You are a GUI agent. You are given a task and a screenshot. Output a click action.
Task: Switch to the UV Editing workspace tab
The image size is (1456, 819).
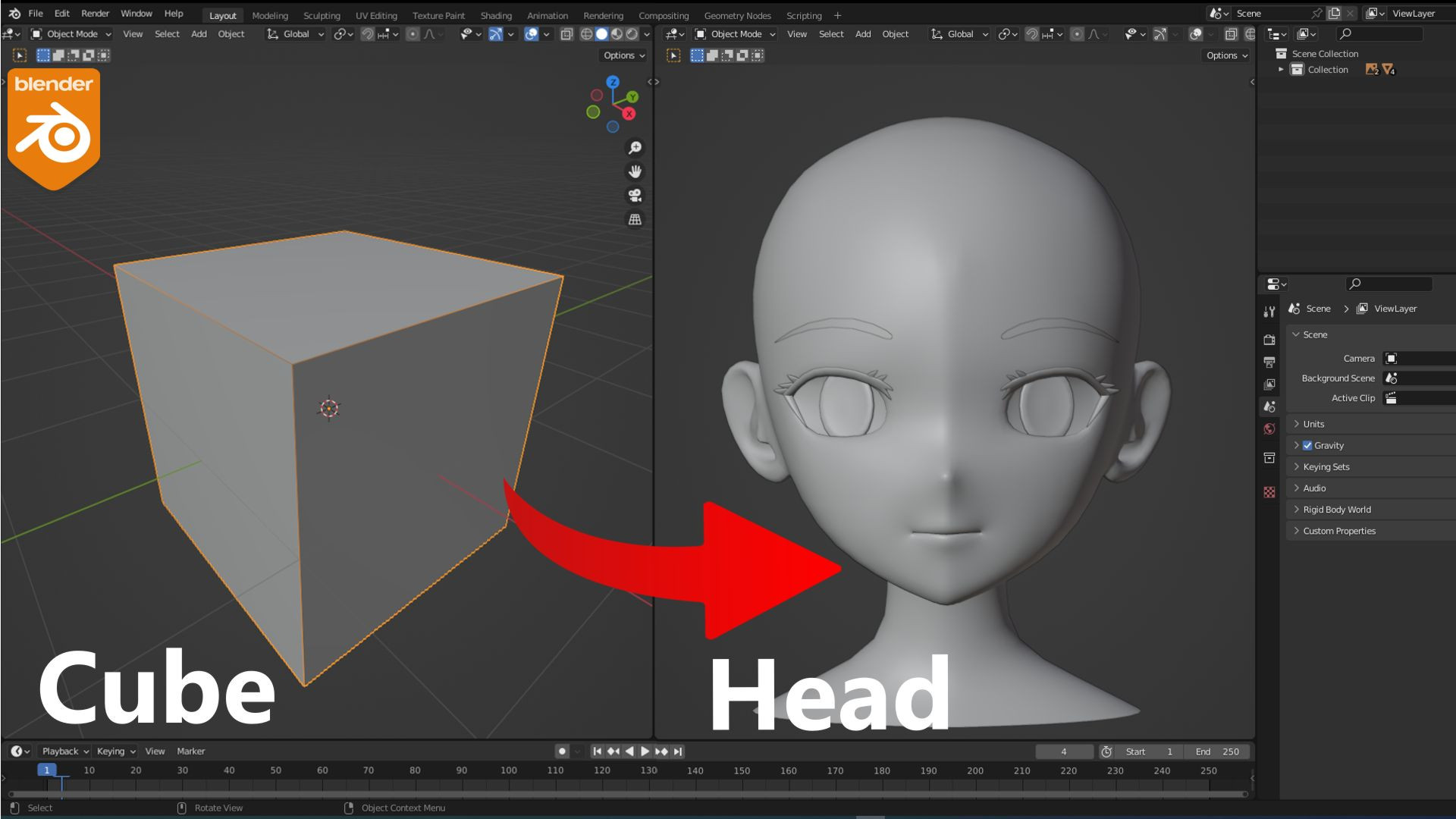(x=376, y=15)
